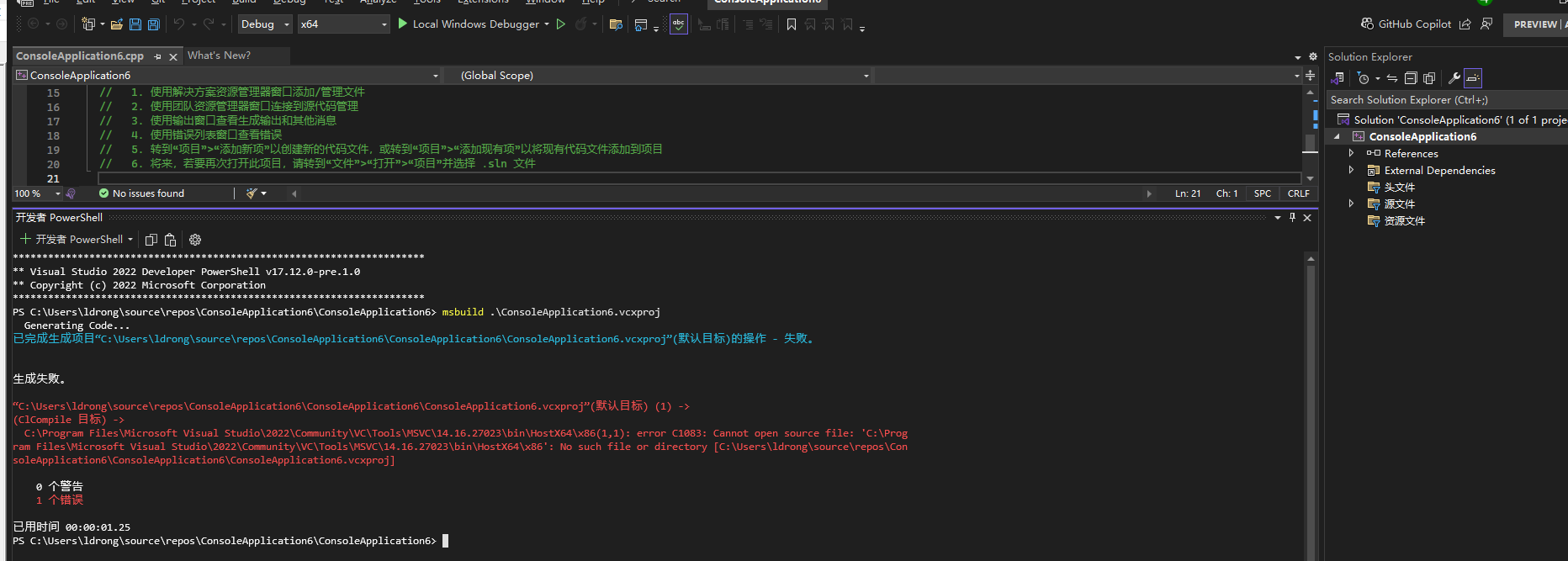
Task: Switch to Solution Explorer views icon
Action: click(1338, 78)
